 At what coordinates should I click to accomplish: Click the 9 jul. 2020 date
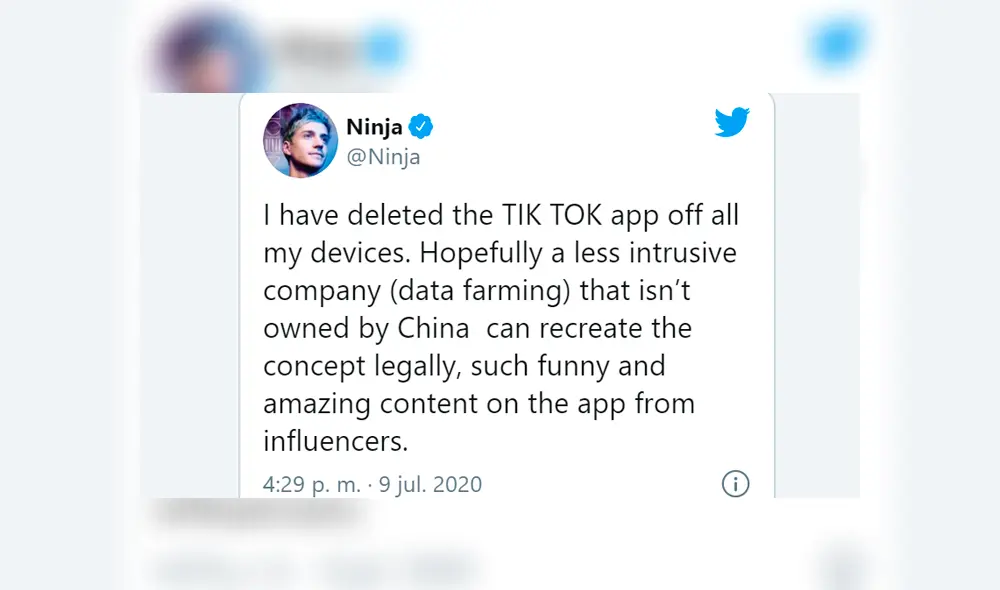430,485
